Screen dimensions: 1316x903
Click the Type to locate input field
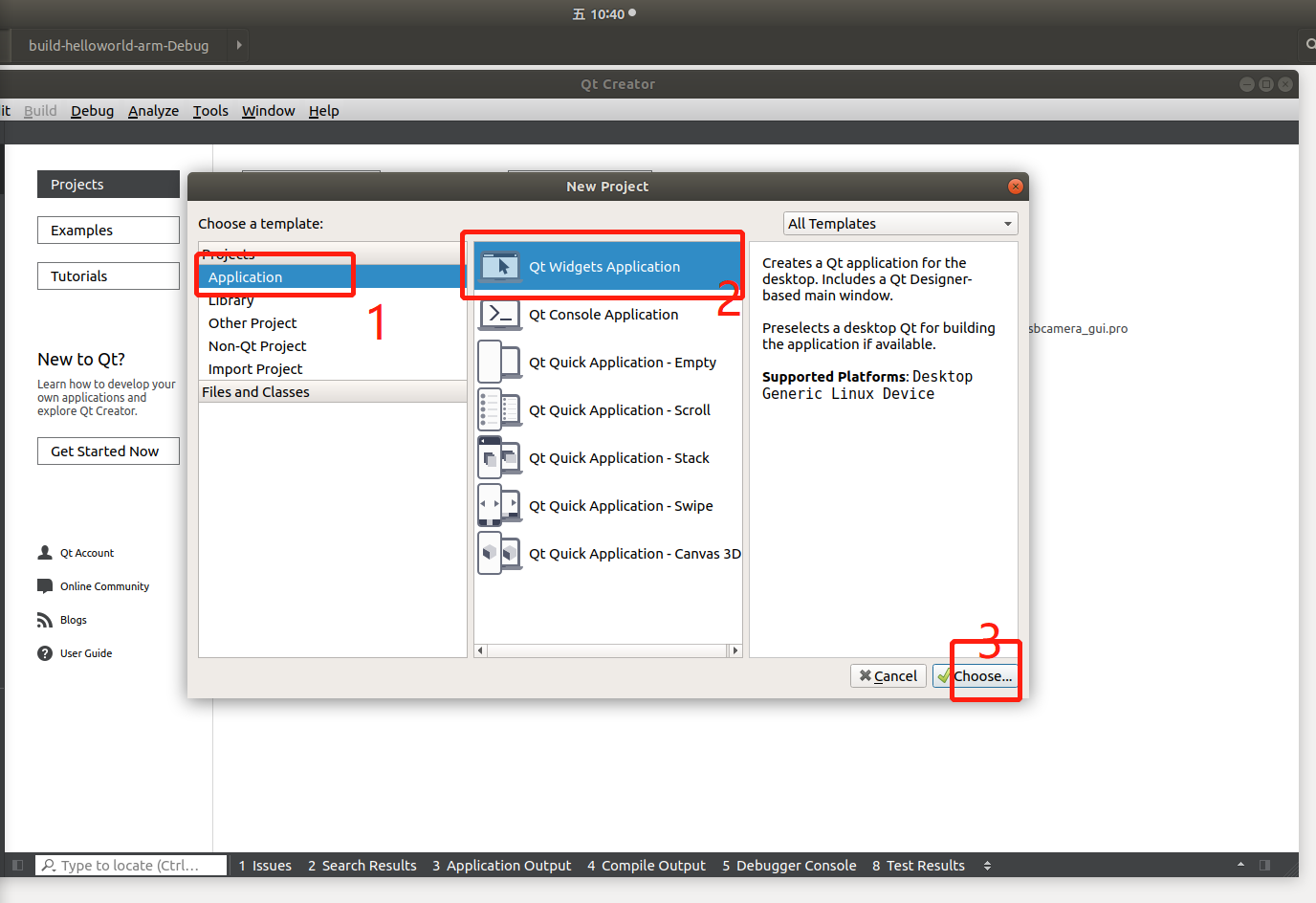(132, 866)
